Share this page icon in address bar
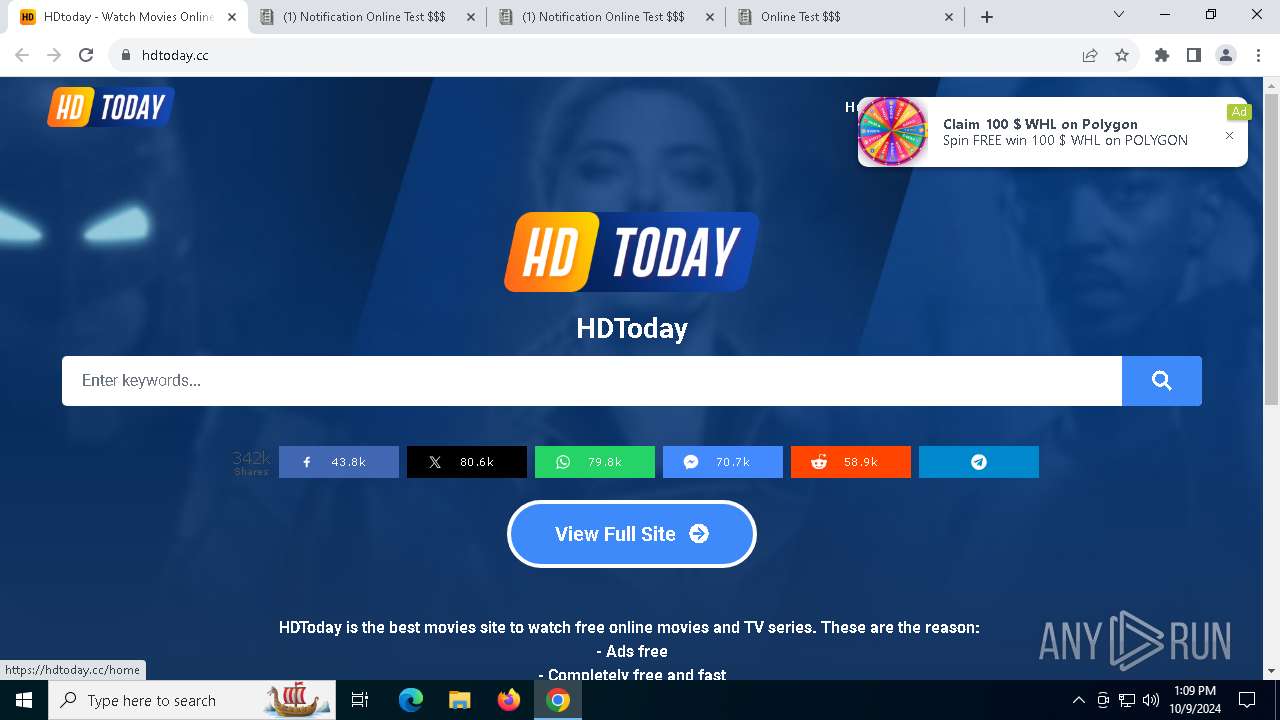1280x720 pixels. [x=1090, y=55]
